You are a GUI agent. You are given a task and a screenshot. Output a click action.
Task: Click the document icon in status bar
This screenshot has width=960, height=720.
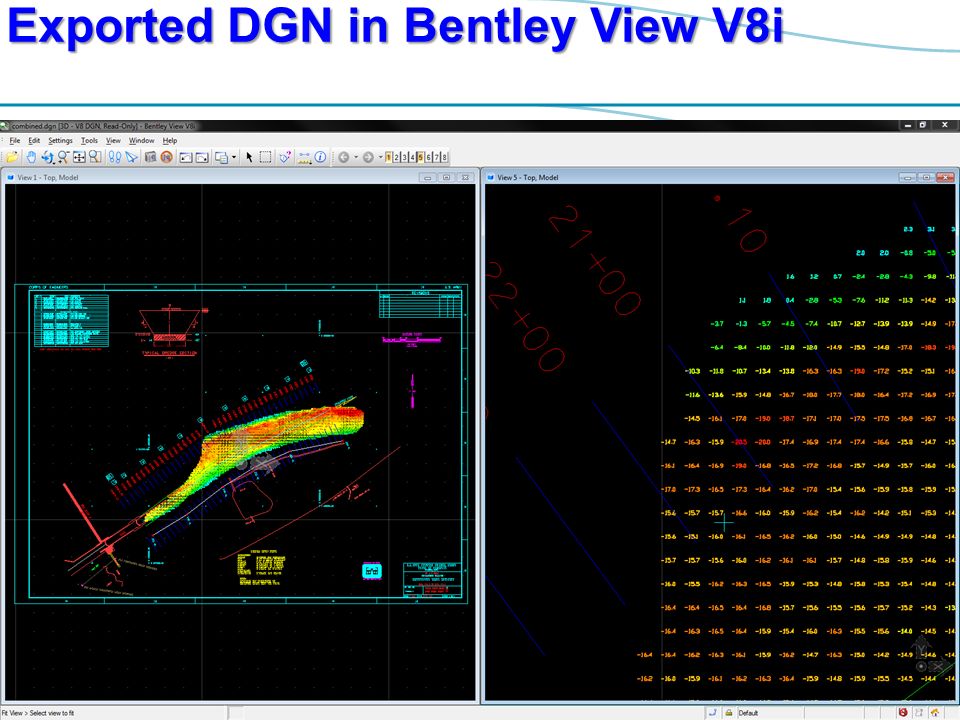pos(918,713)
